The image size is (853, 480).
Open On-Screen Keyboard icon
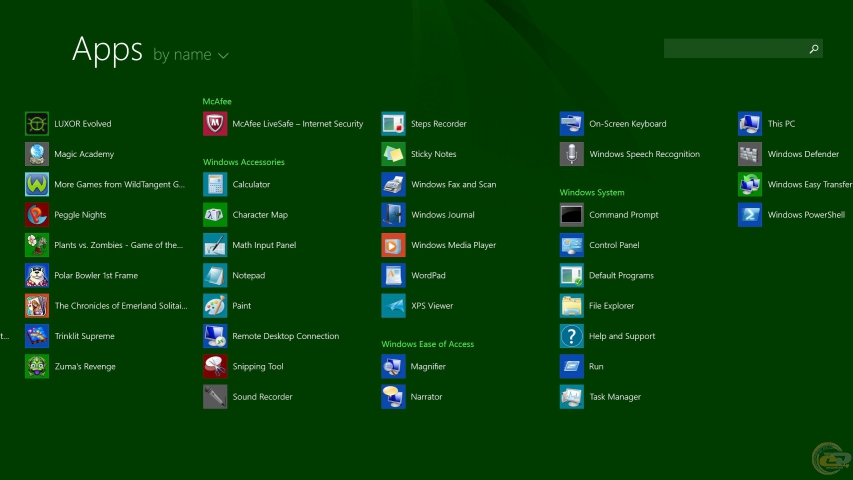coord(572,124)
